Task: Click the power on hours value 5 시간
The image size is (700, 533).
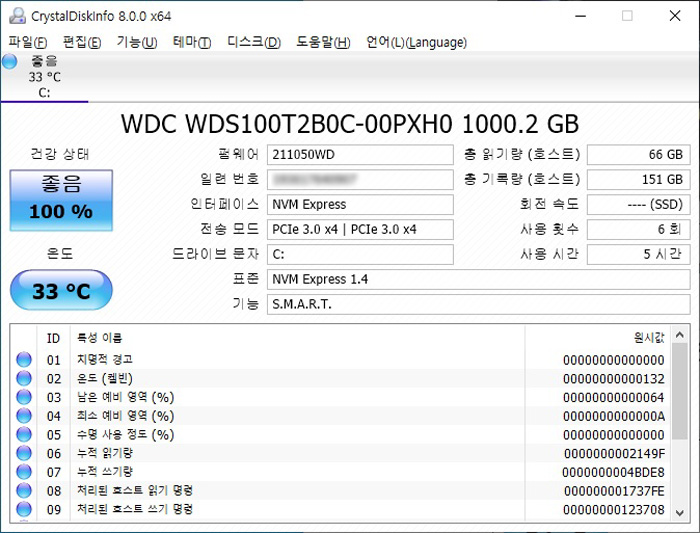Action: coord(638,254)
